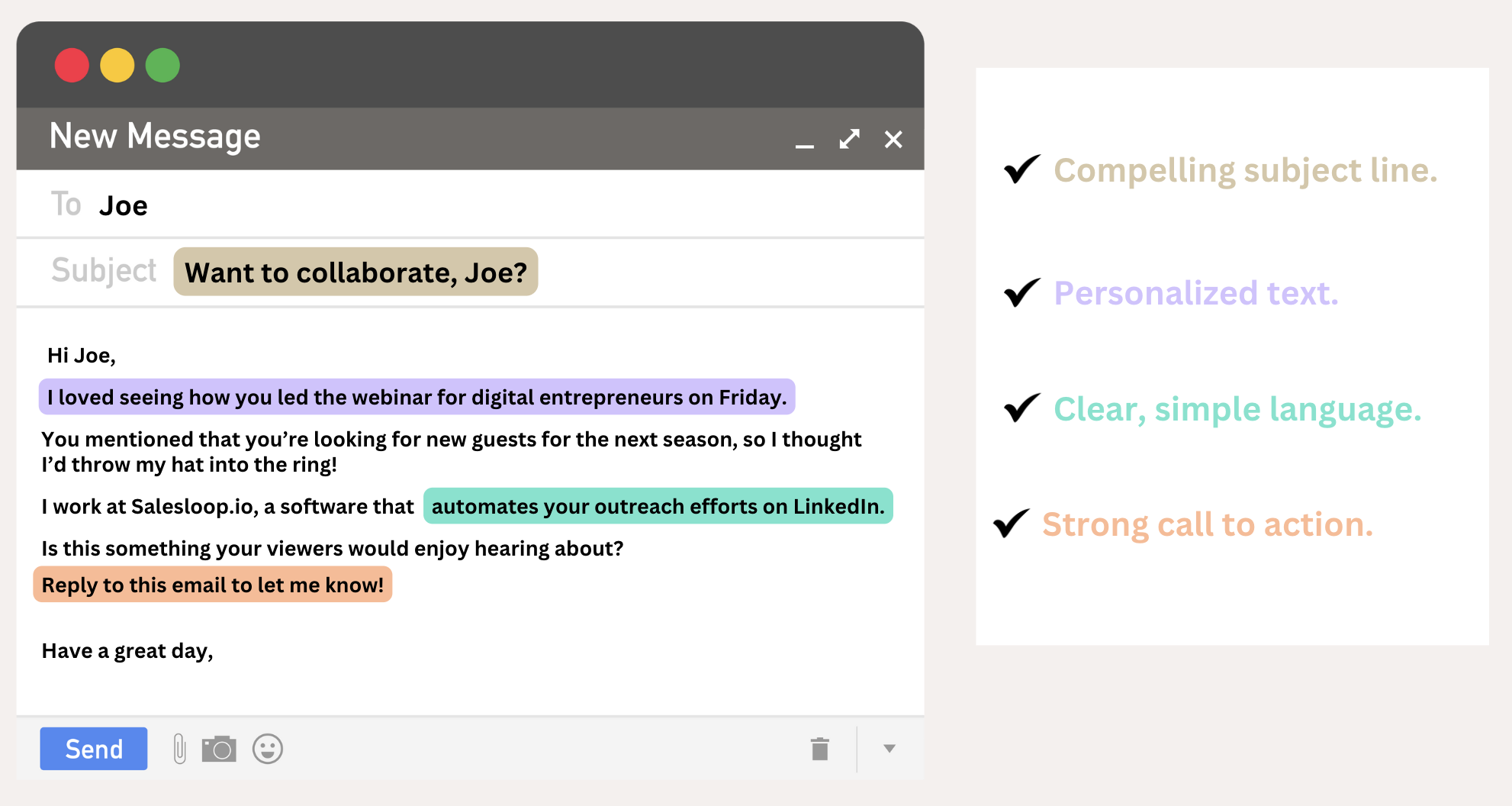Click the yellow traffic light circle

117,66
